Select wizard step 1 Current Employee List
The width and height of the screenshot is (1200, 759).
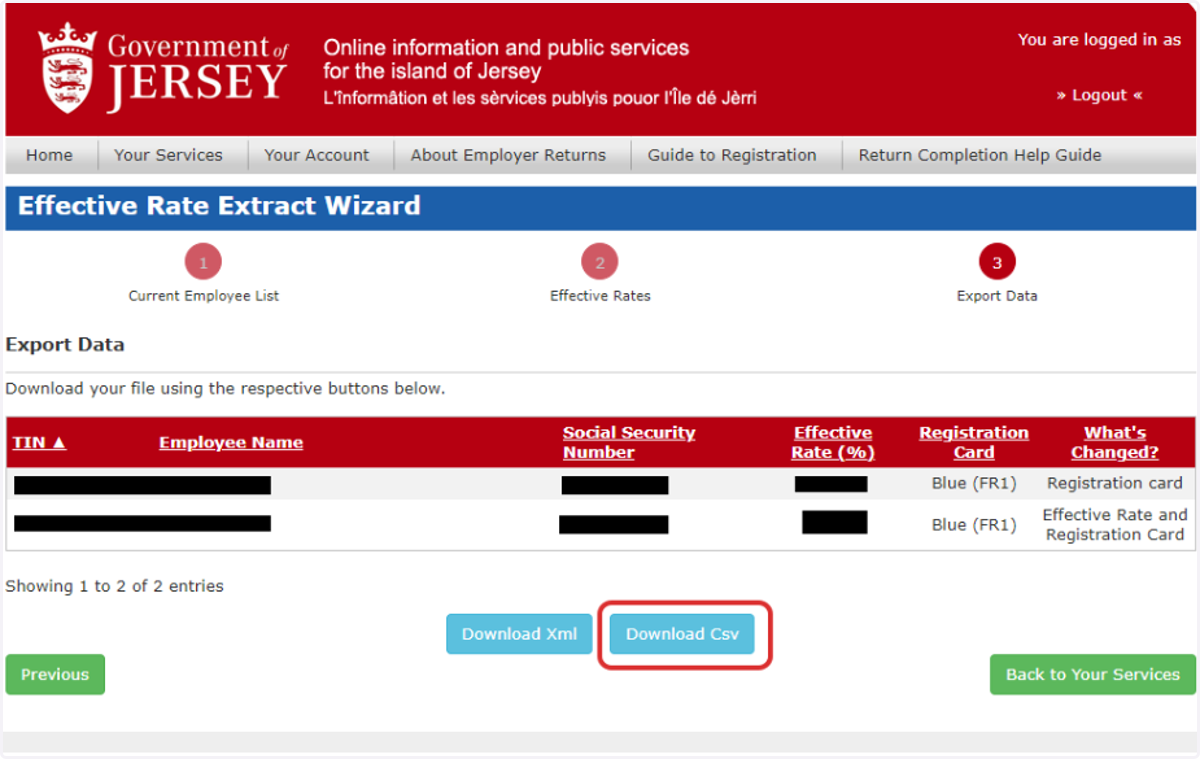tap(203, 263)
